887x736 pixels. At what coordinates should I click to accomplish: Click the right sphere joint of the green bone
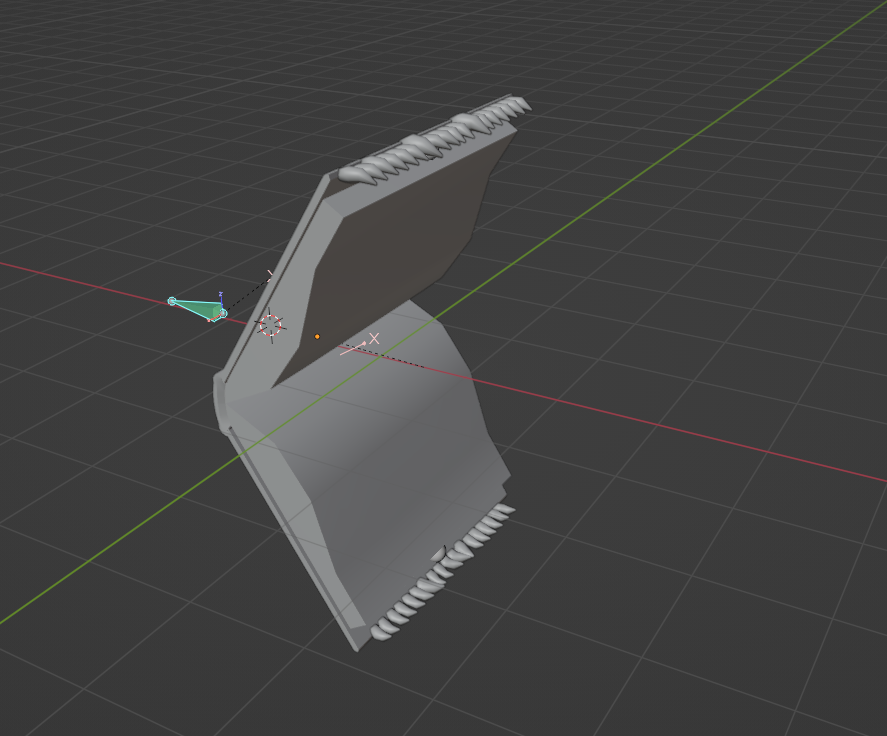[223, 314]
